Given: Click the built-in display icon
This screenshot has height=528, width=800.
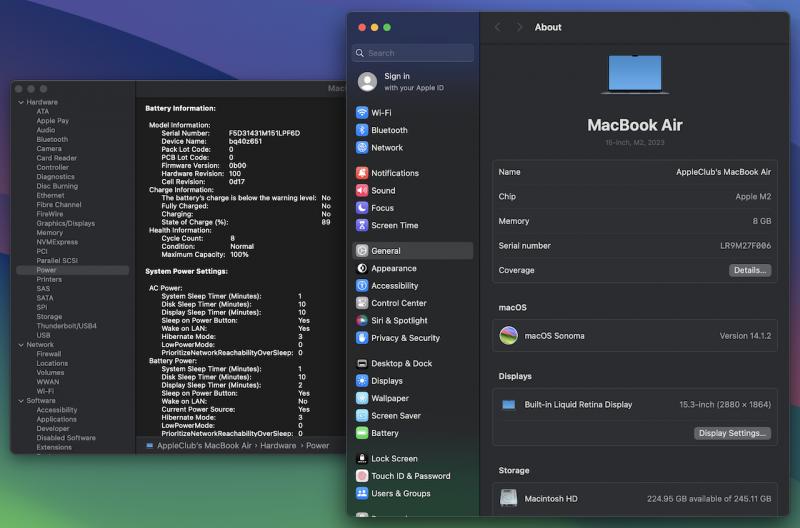Looking at the screenshot, I should pyautogui.click(x=508, y=405).
